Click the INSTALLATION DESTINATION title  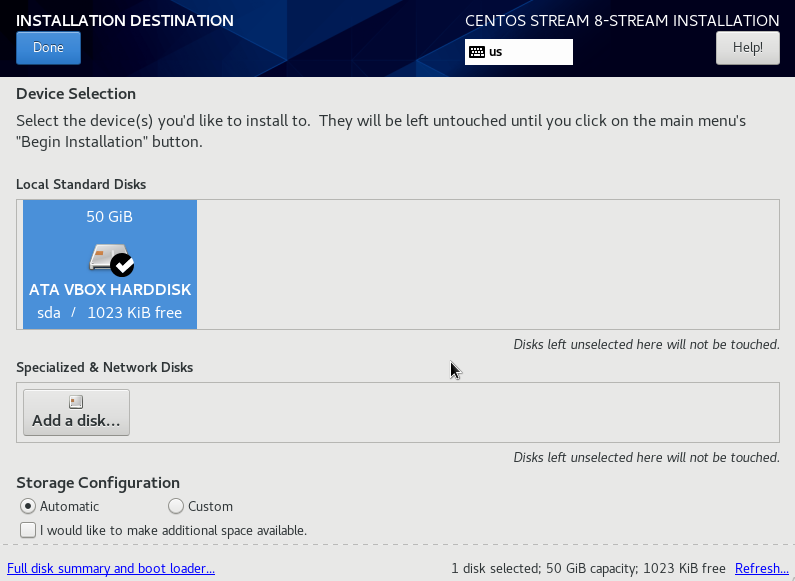(x=125, y=20)
